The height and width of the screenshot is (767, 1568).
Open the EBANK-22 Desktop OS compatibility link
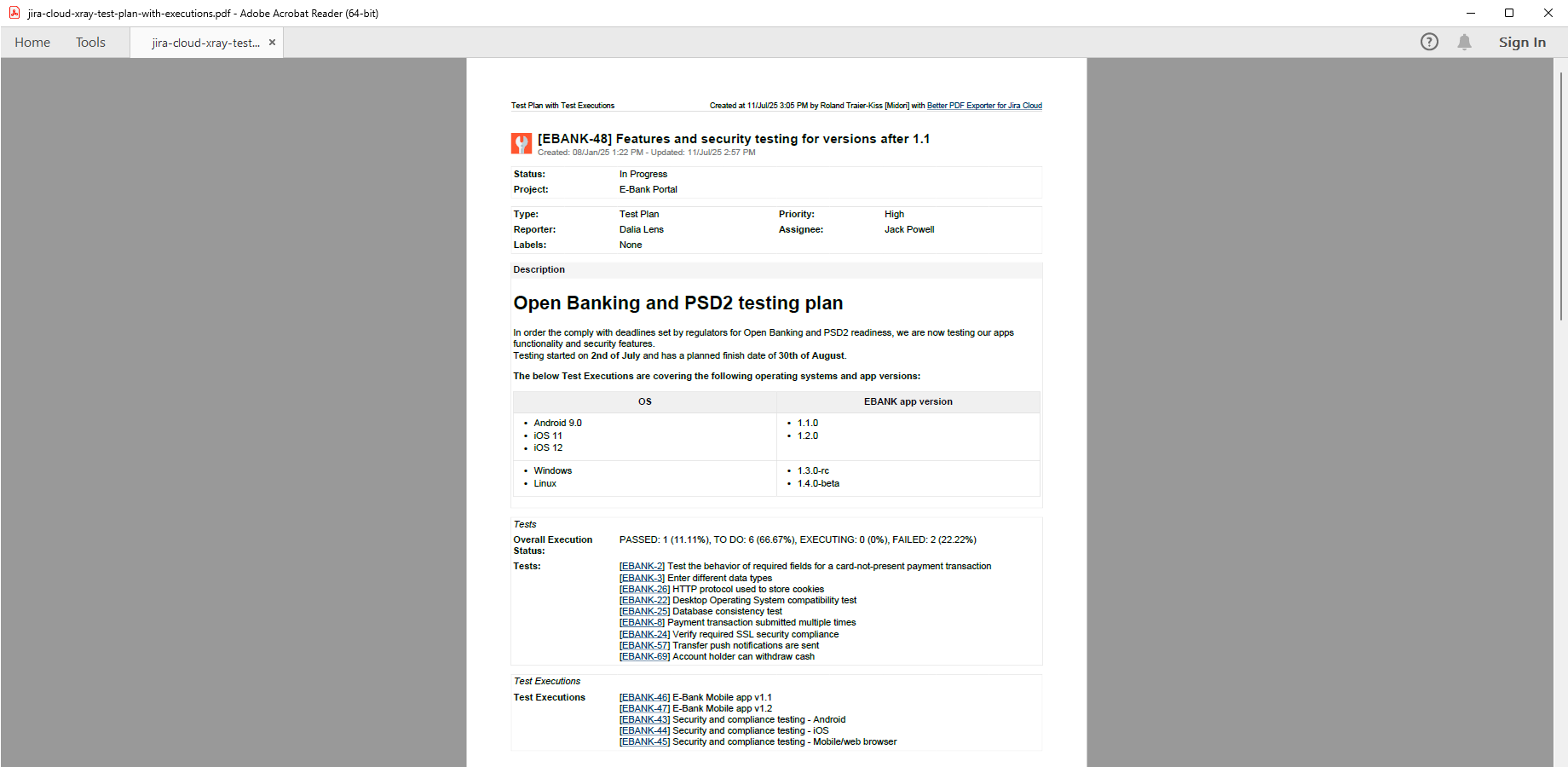click(644, 600)
